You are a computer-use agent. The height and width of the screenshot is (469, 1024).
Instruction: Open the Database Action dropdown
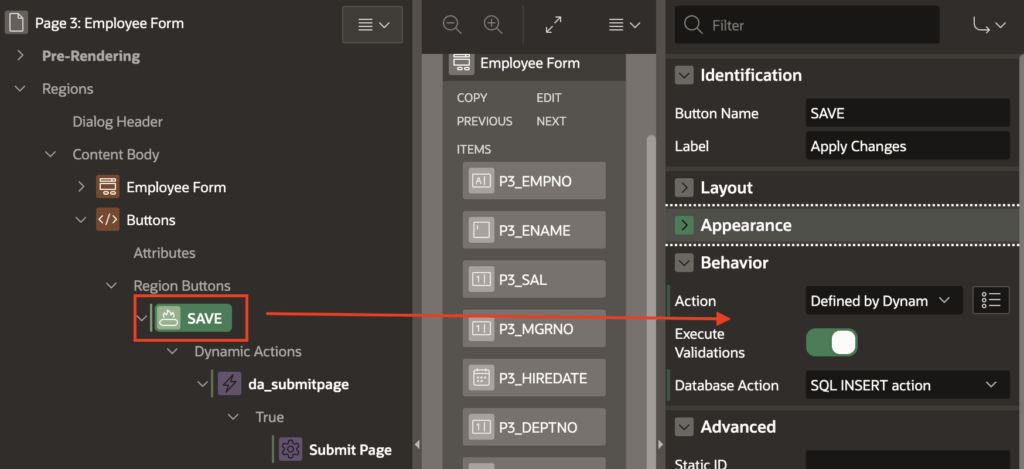[x=908, y=385]
